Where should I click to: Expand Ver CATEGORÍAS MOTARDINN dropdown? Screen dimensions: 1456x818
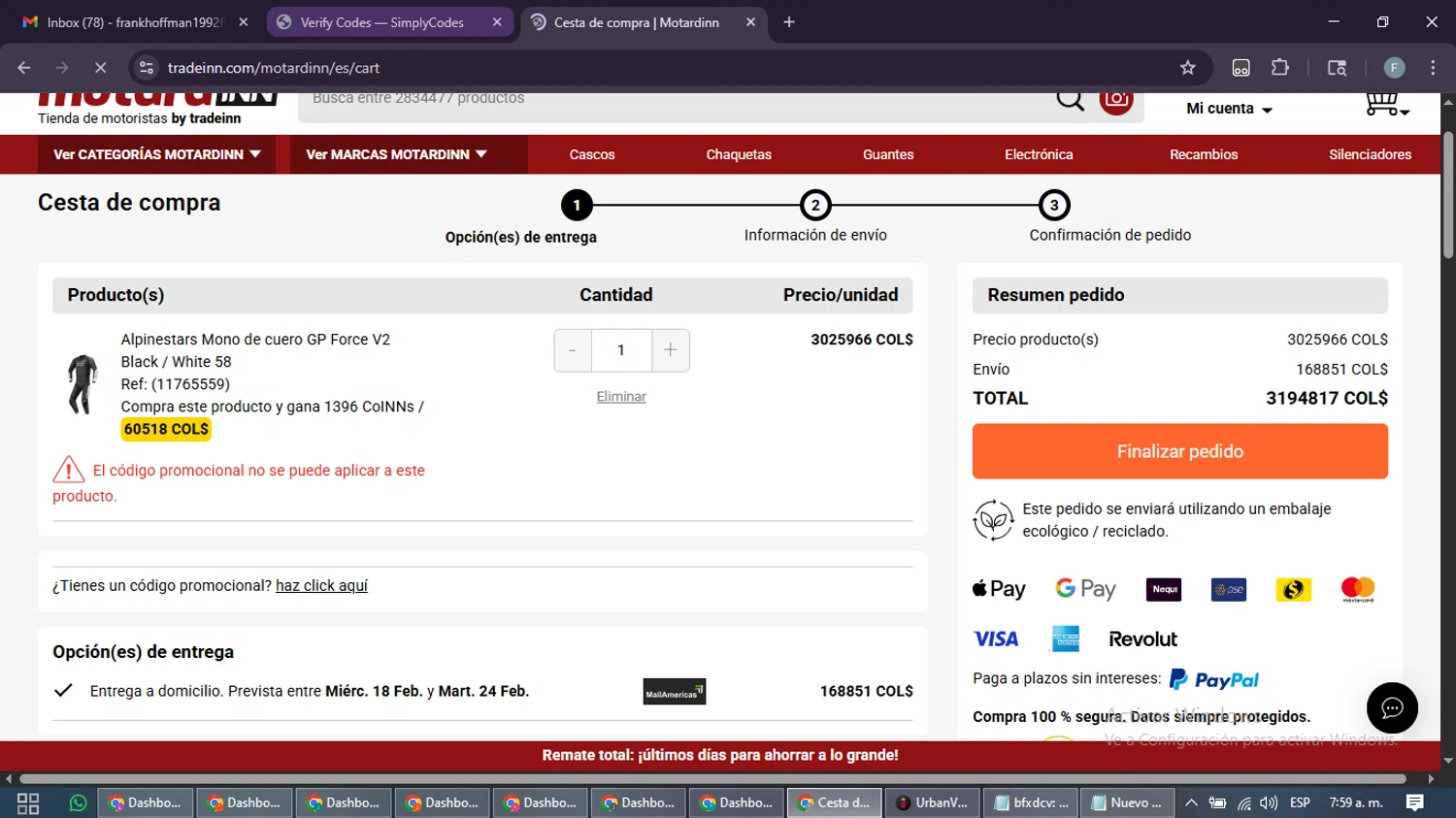coord(156,154)
